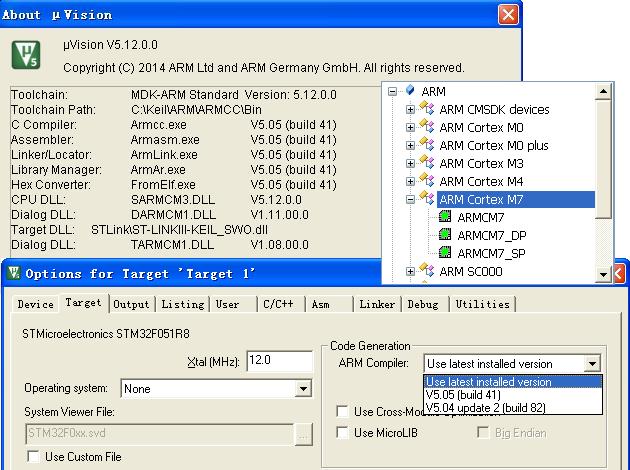The width and height of the screenshot is (630, 470).
Task: Toggle the Big Endian checkbox
Action: 483,433
